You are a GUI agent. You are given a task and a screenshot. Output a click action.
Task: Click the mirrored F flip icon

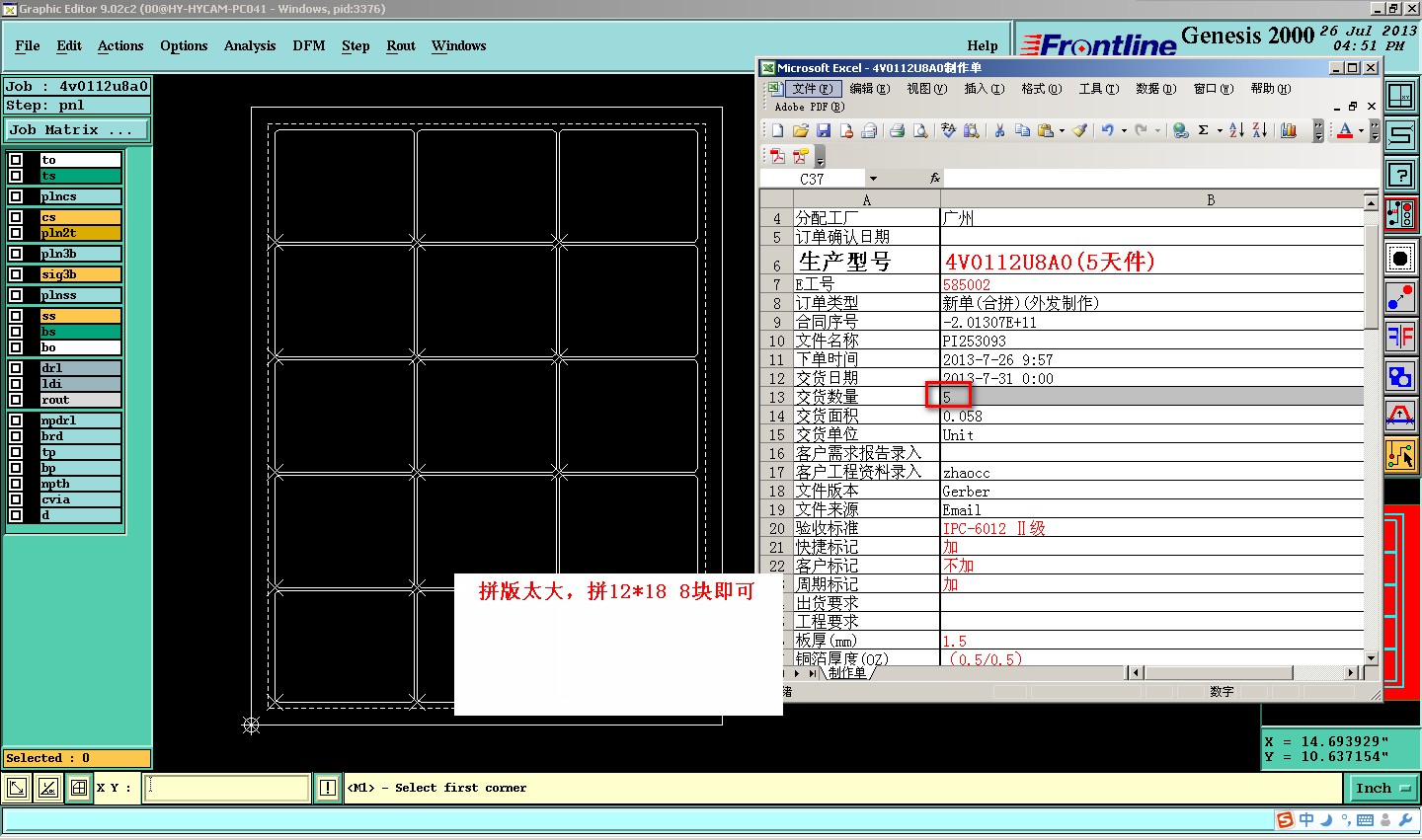1400,337
